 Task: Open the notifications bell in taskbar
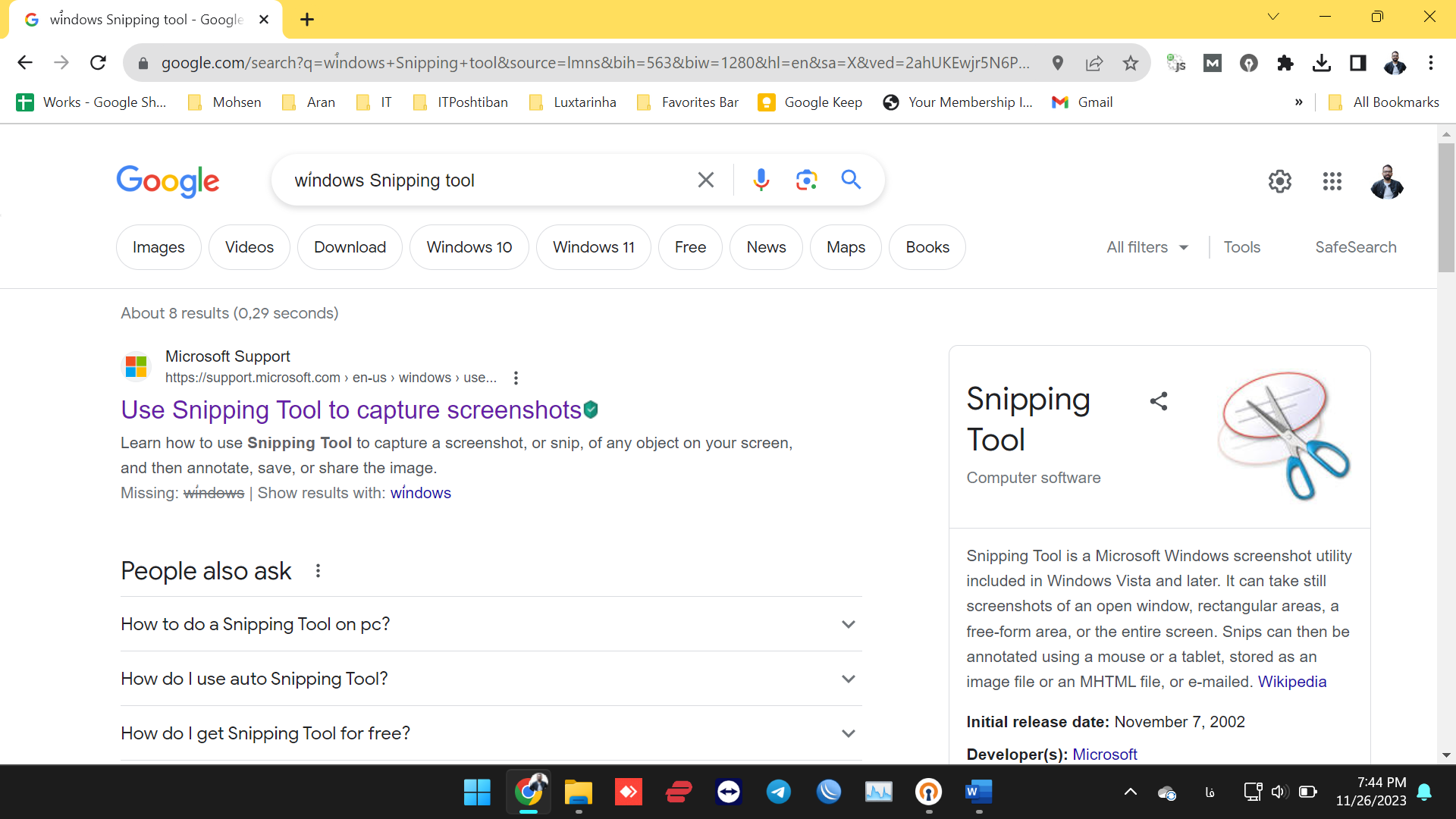click(x=1424, y=792)
